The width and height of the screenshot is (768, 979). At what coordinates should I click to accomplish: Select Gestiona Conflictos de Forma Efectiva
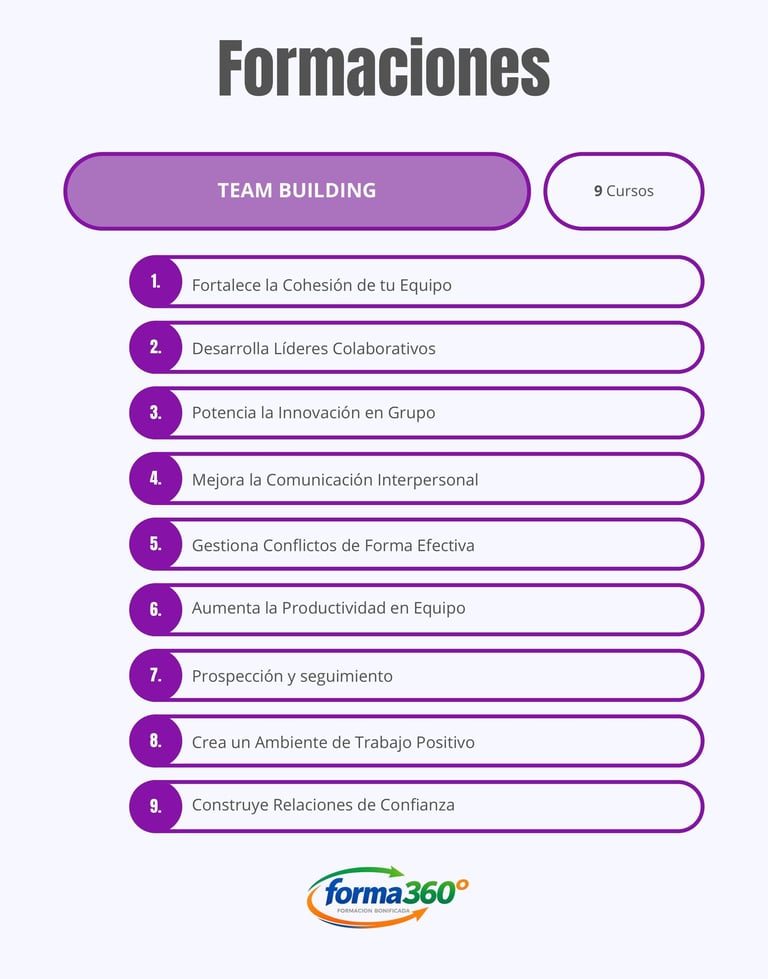point(333,546)
